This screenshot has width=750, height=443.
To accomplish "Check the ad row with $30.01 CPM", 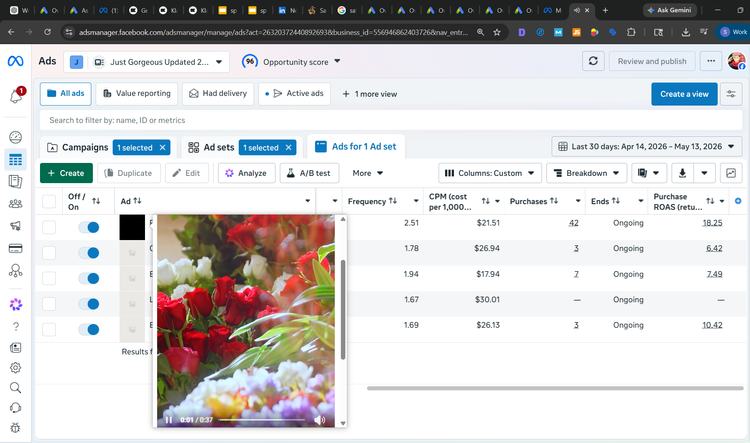I will point(49,304).
